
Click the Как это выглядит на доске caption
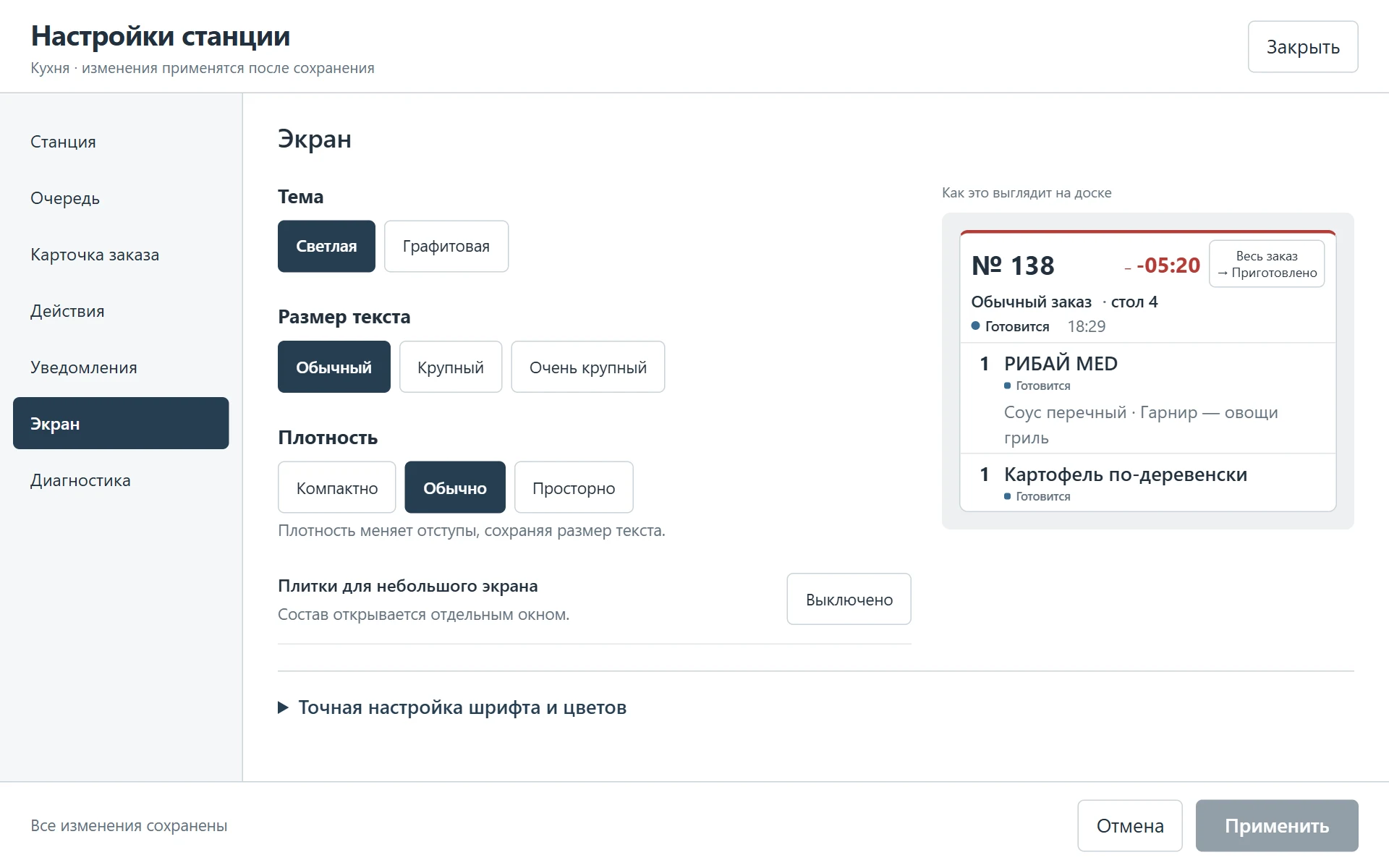(1027, 192)
